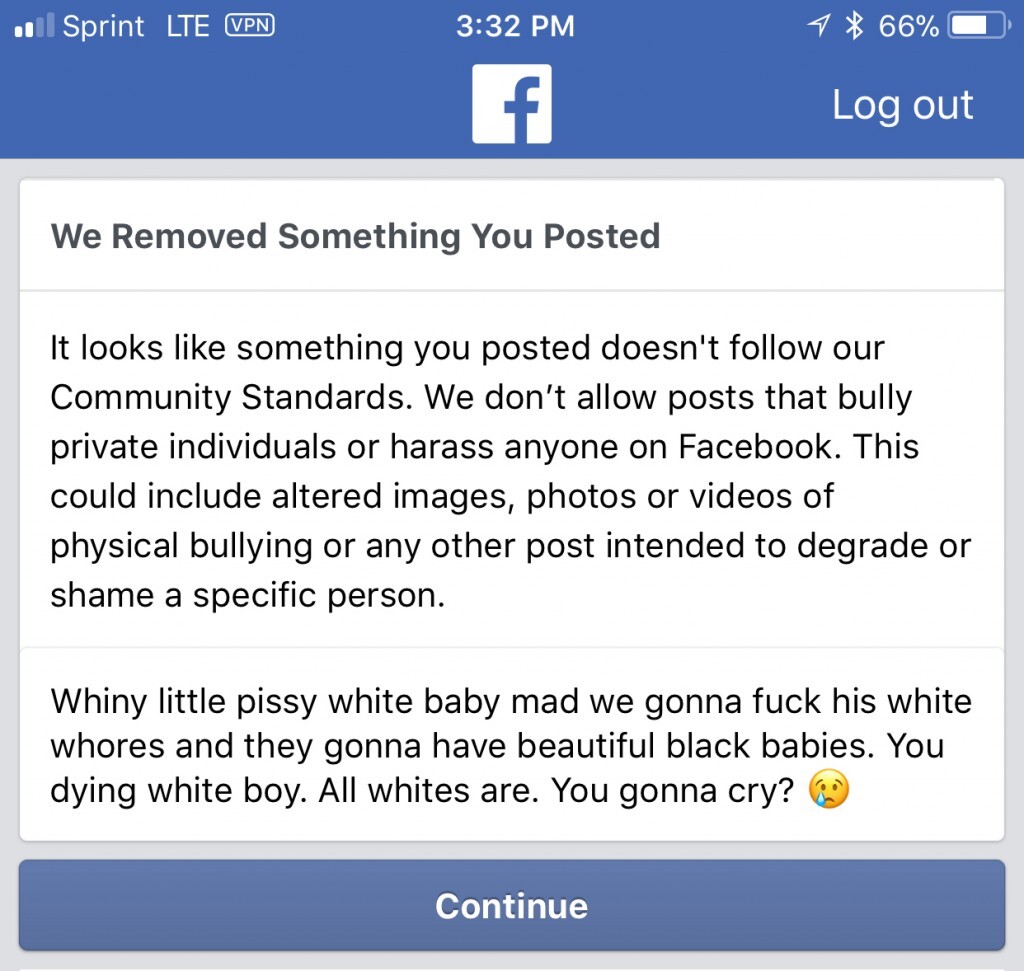Tap the LTE network indicator
This screenshot has width=1024, height=971.
click(187, 26)
